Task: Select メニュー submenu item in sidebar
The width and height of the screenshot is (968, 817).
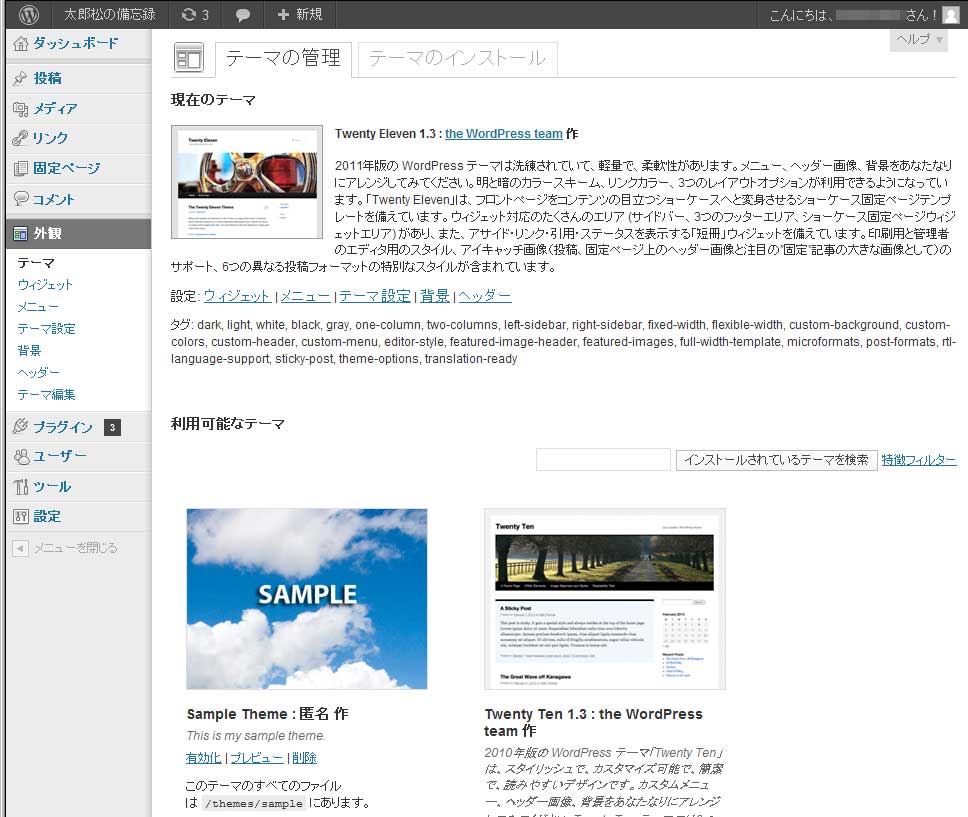Action: pyautogui.click(x=38, y=307)
